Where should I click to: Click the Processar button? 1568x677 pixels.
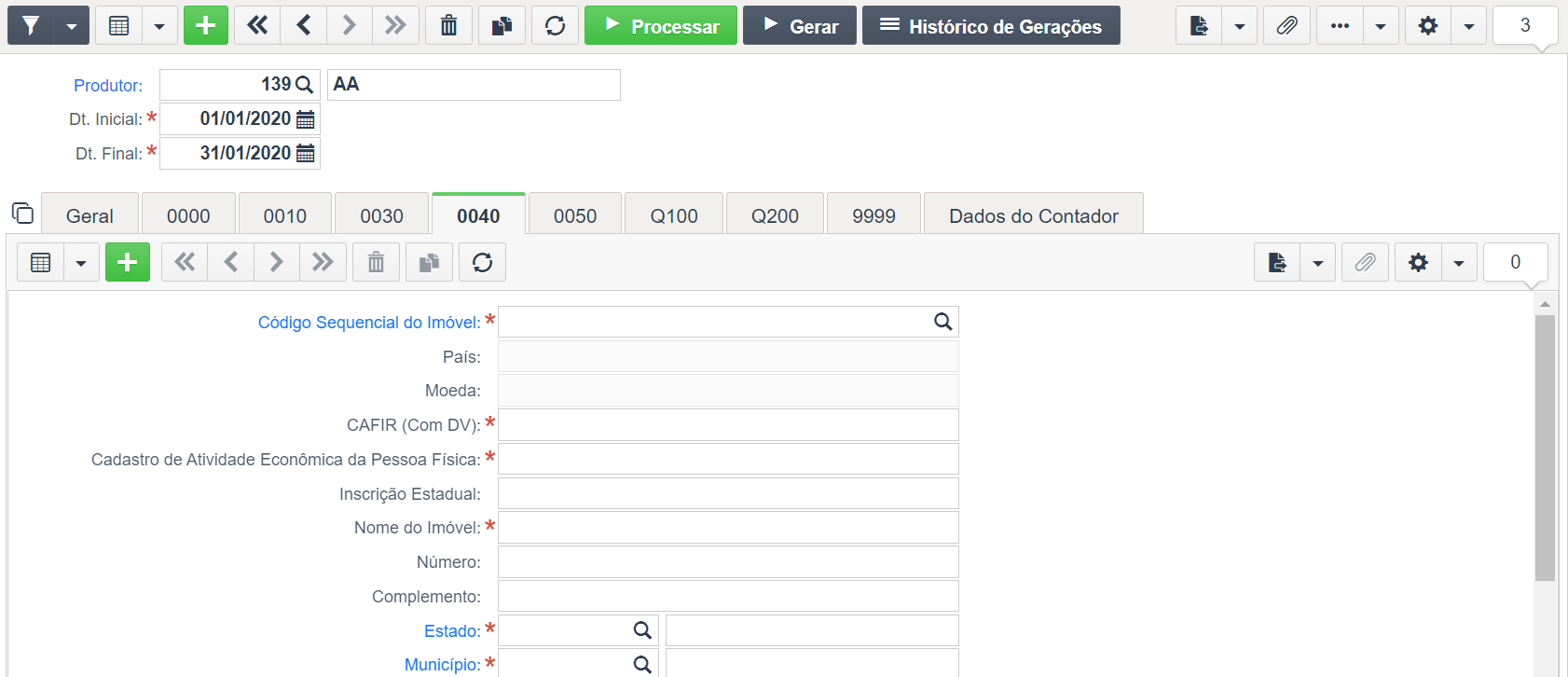[661, 26]
